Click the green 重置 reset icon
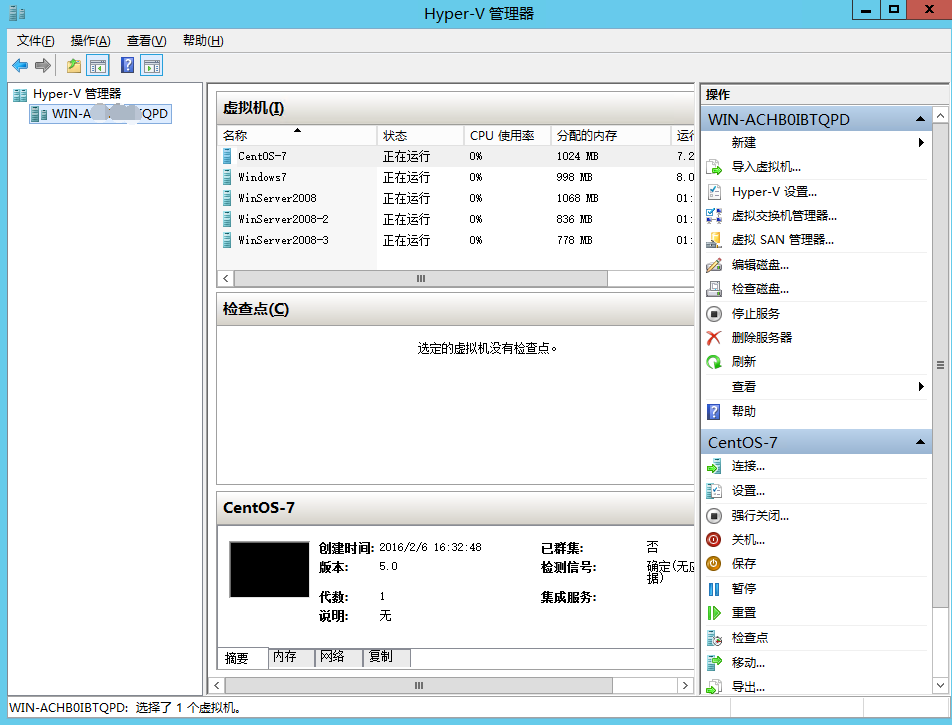 [714, 613]
